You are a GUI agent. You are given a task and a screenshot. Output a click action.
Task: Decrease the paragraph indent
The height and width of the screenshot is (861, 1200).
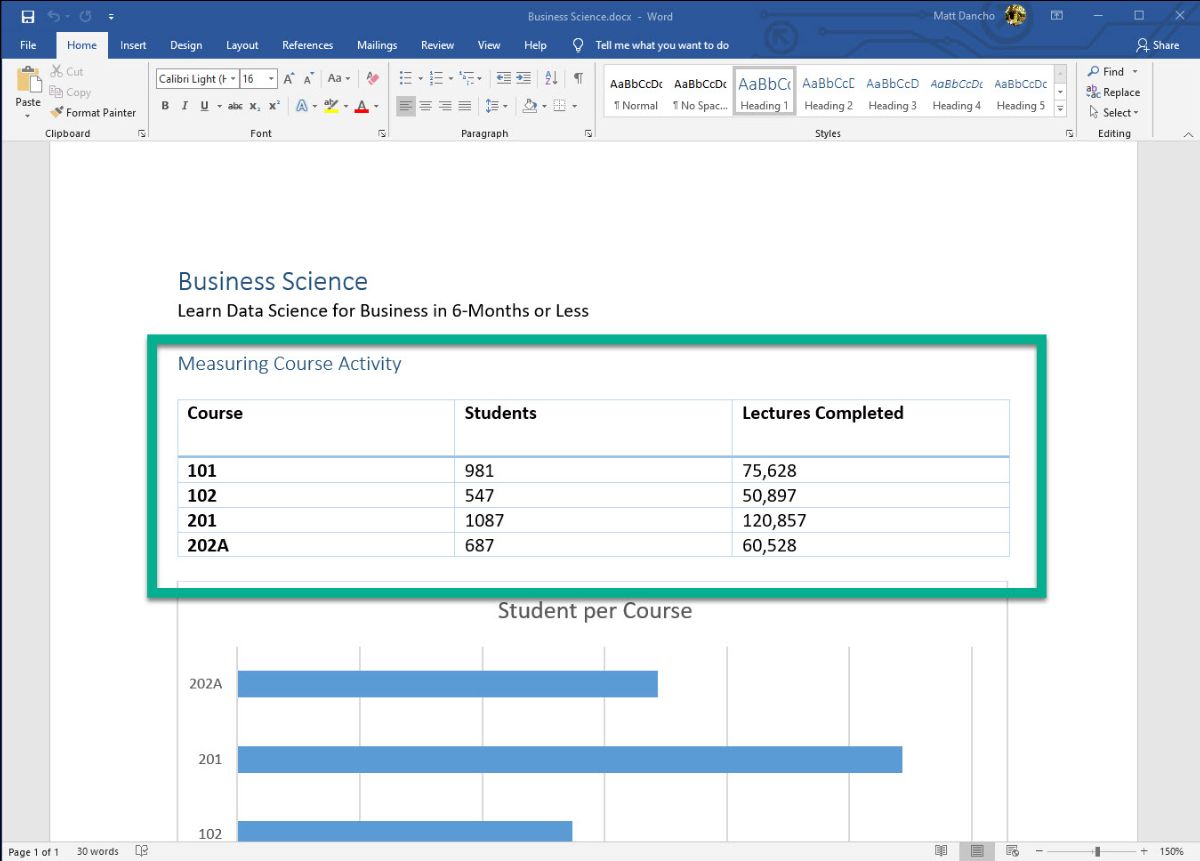pos(503,78)
